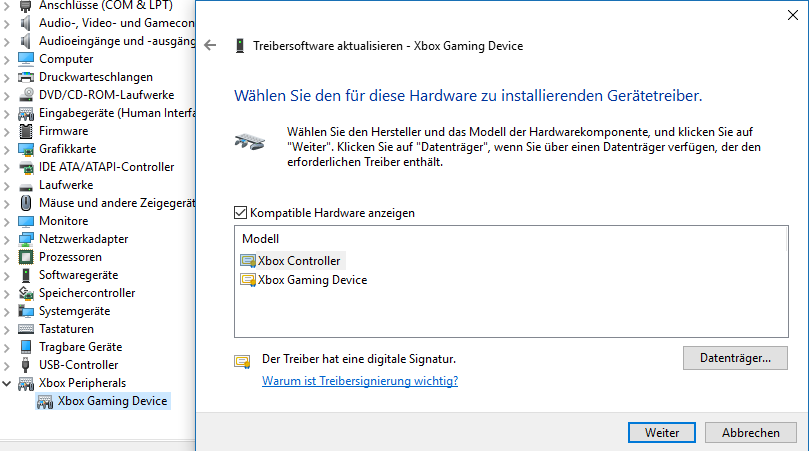The width and height of the screenshot is (809, 451).
Task: Click the Modell column header
Action: pos(261,239)
